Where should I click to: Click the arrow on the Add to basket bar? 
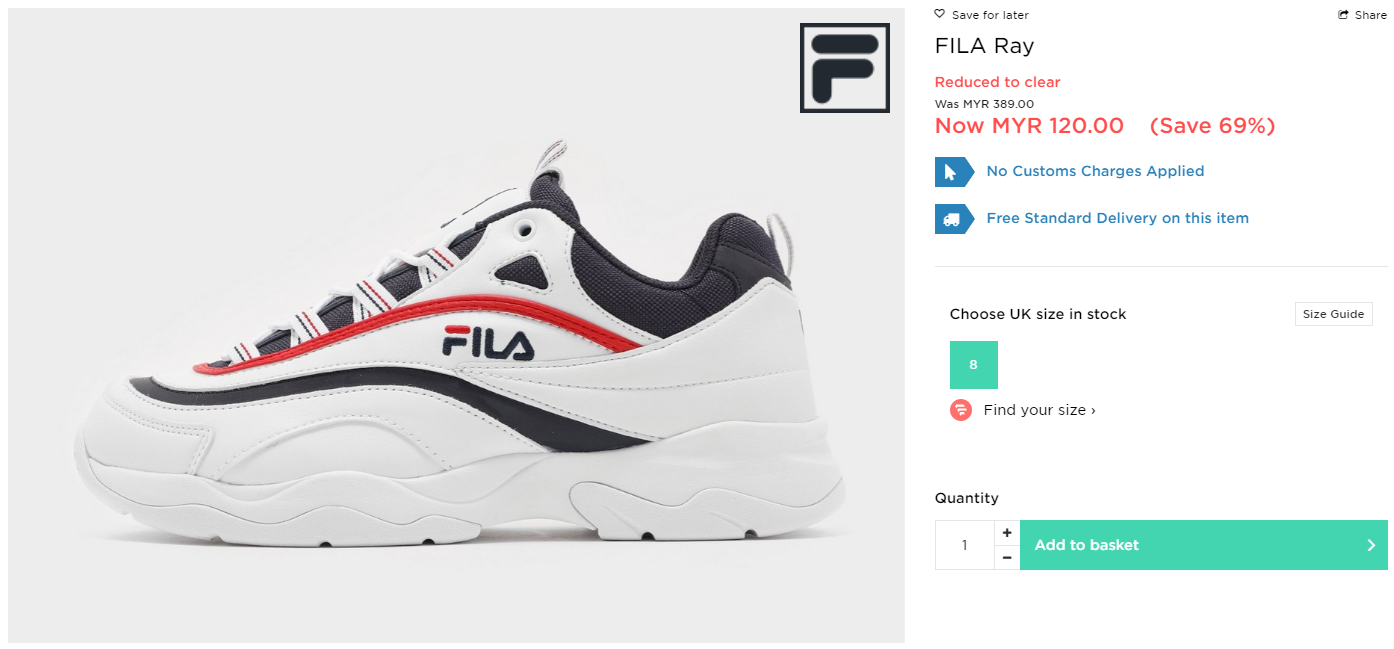(x=1371, y=545)
